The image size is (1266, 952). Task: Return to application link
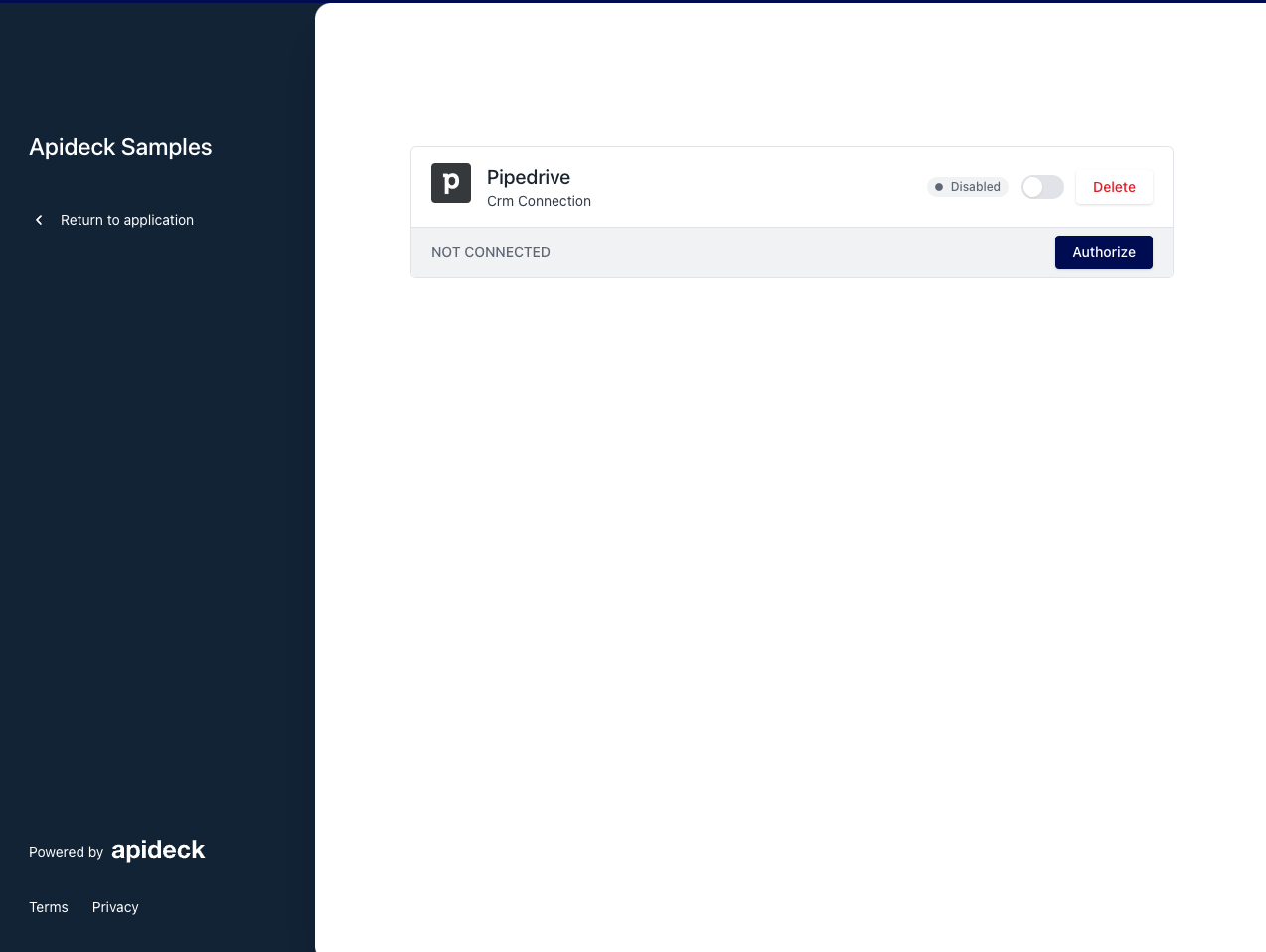[127, 220]
